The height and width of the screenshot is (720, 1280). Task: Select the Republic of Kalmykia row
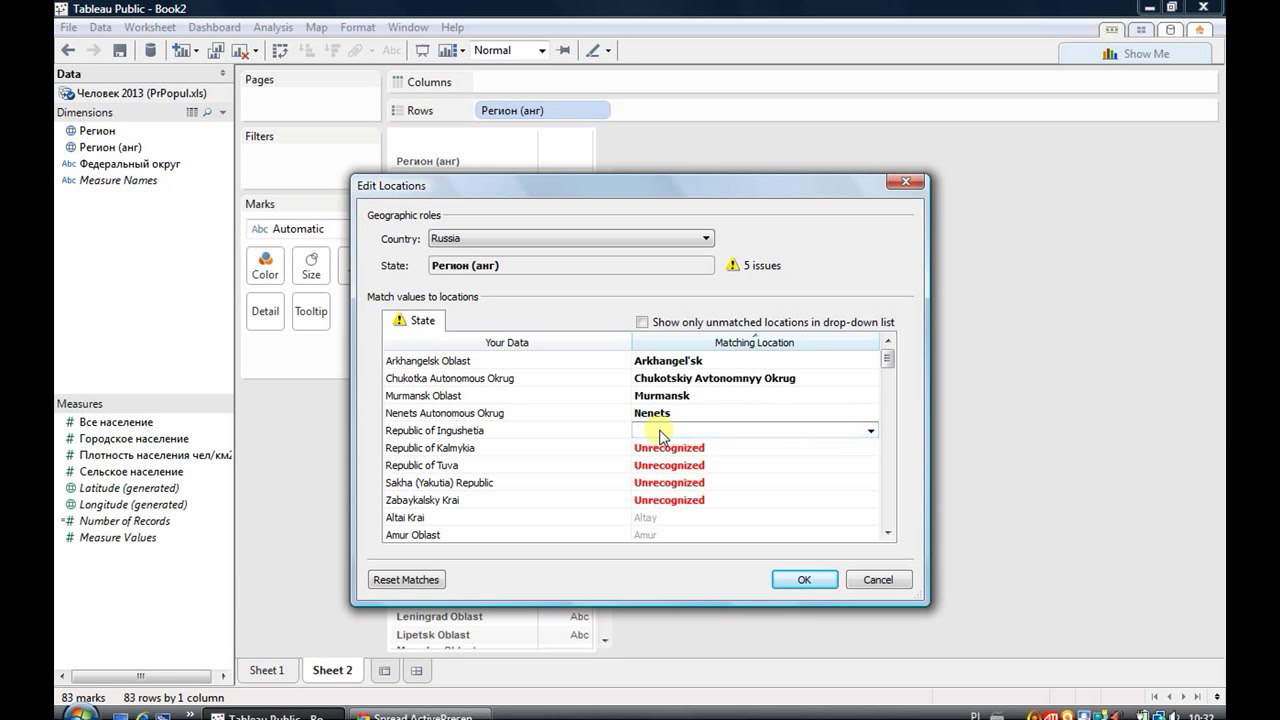click(x=631, y=448)
